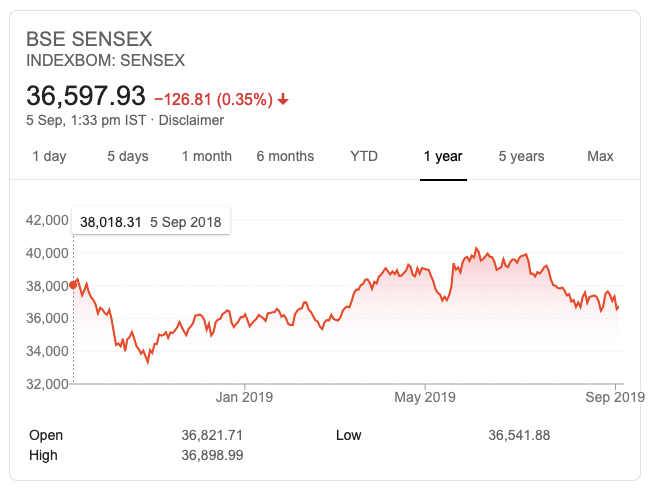Open the Disclaimer link
This screenshot has height=495, width=659.
tap(191, 120)
